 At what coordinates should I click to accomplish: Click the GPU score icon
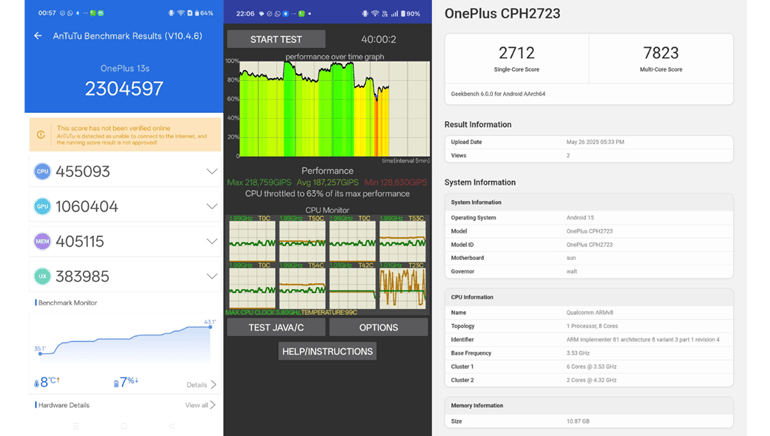(42, 206)
